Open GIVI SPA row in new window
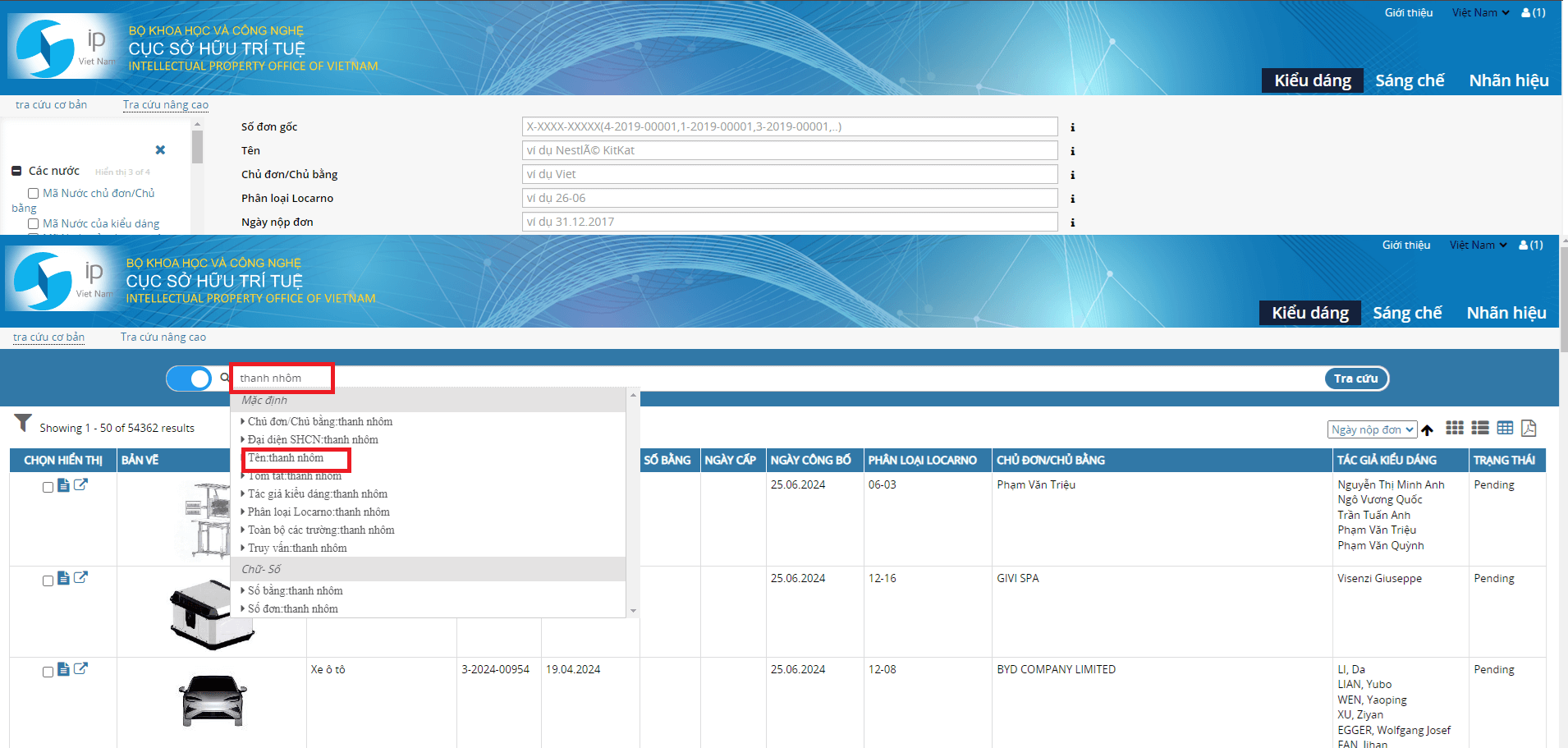The image size is (1568, 748). pyautogui.click(x=80, y=577)
